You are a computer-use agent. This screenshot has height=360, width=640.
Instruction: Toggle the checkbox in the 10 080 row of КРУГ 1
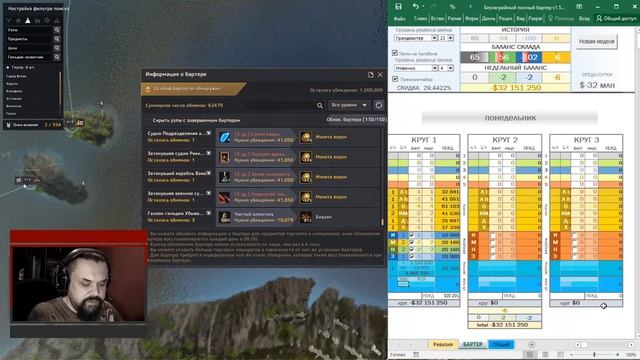point(412,236)
